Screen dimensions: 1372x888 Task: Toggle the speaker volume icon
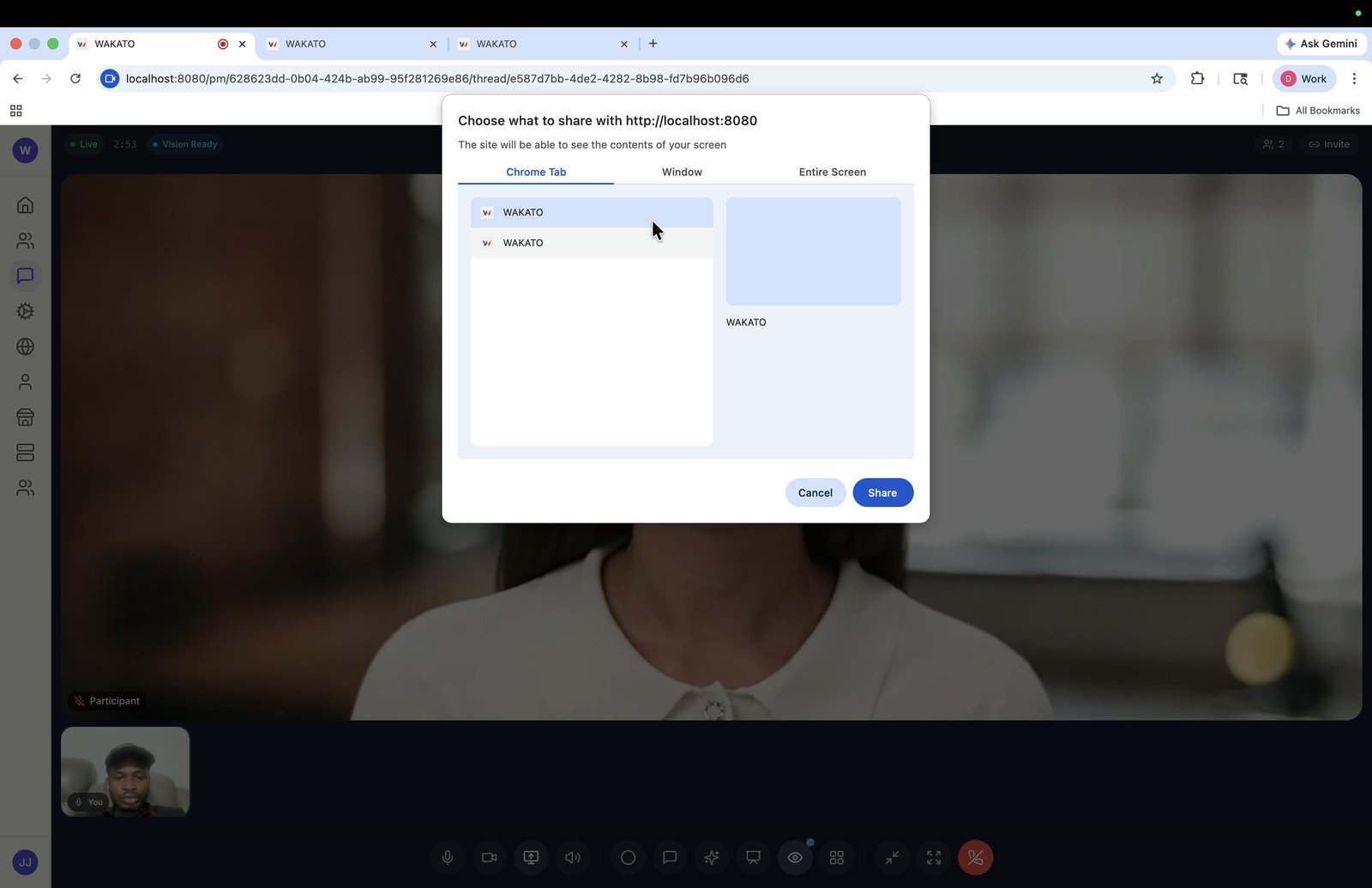573,857
